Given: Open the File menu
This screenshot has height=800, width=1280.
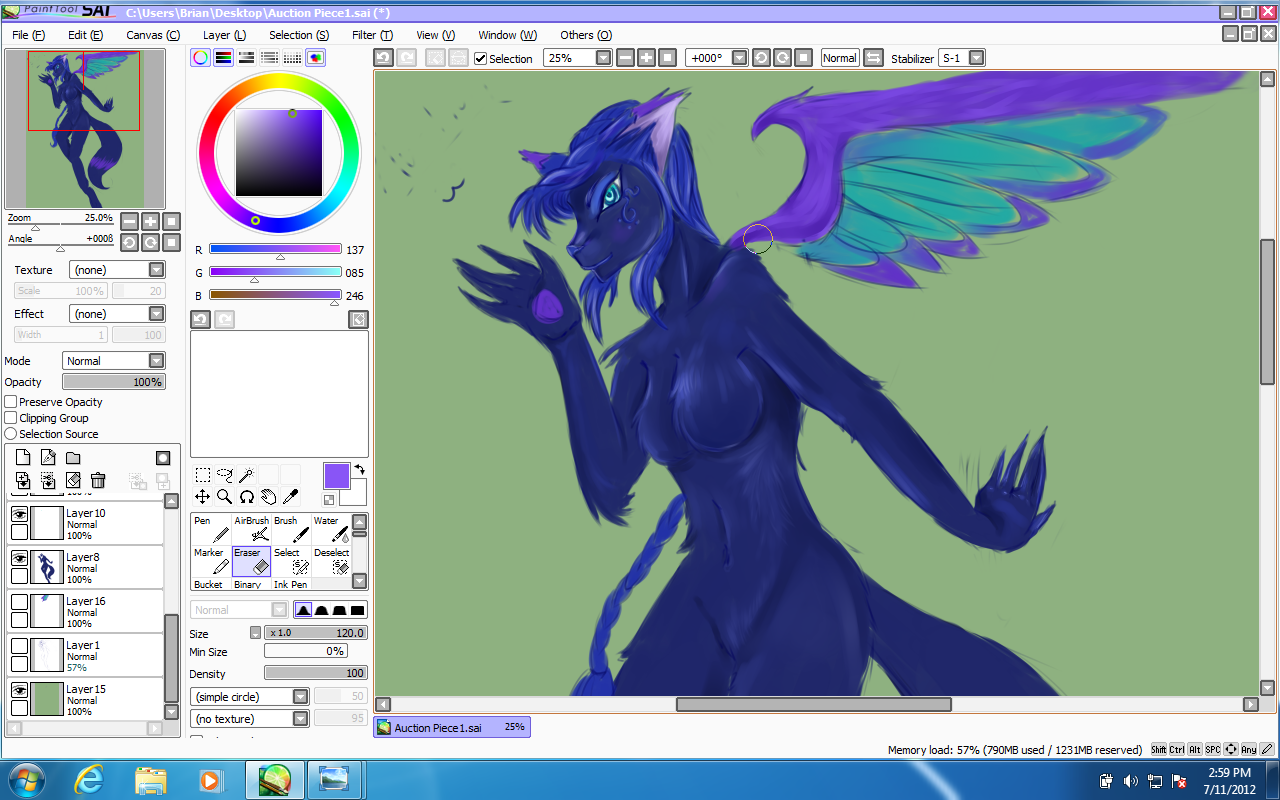Looking at the screenshot, I should [x=28, y=35].
